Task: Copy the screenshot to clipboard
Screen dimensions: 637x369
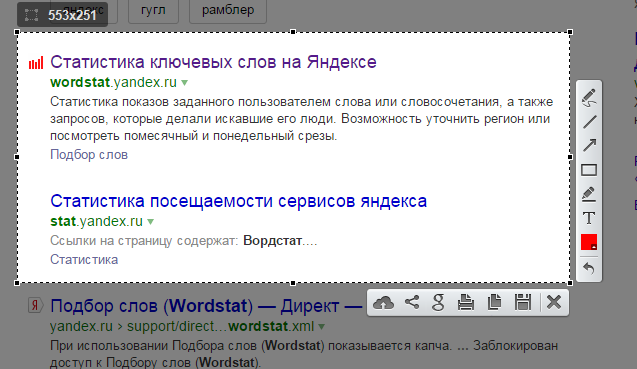Action: click(x=494, y=303)
